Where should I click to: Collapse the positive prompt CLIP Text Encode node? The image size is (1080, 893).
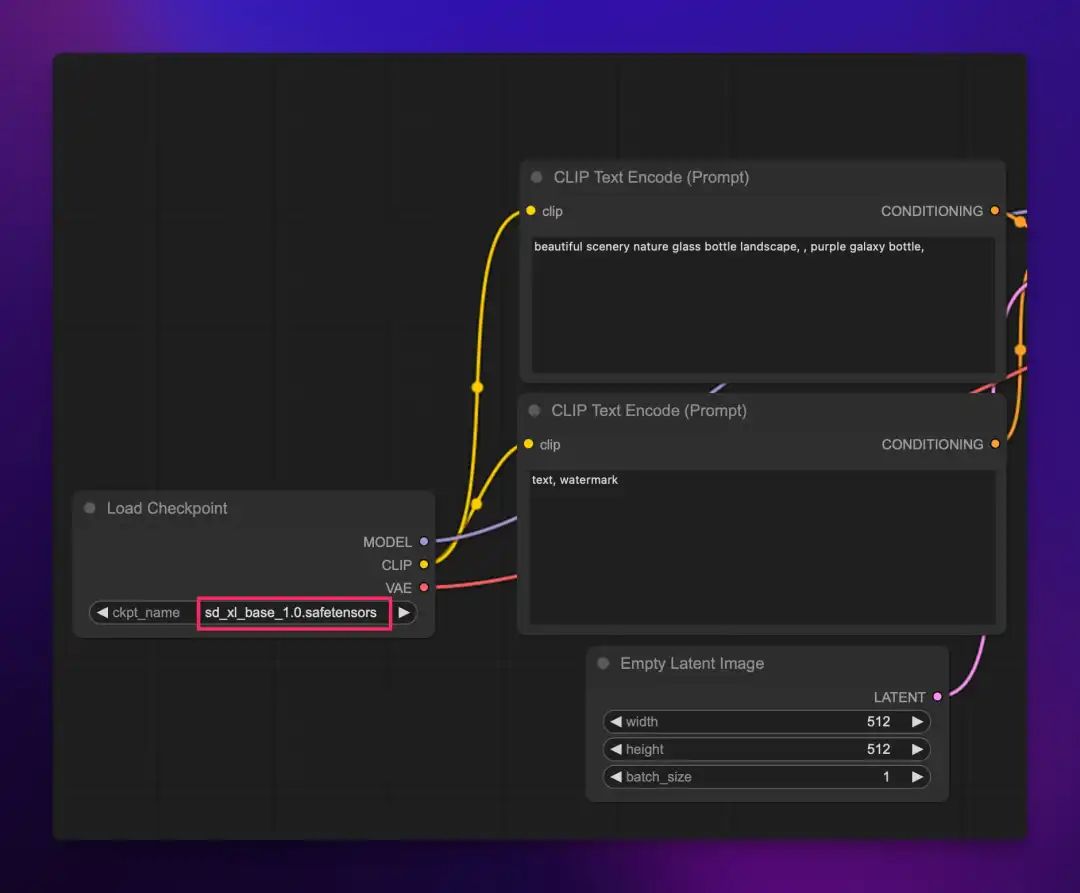[x=537, y=177]
